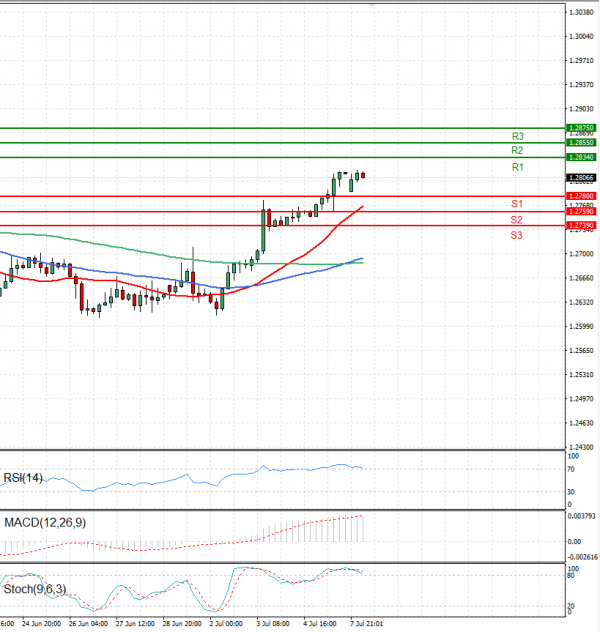Image resolution: width=600 pixels, height=632 pixels.
Task: Click the R2 resistance label
Action: point(517,150)
